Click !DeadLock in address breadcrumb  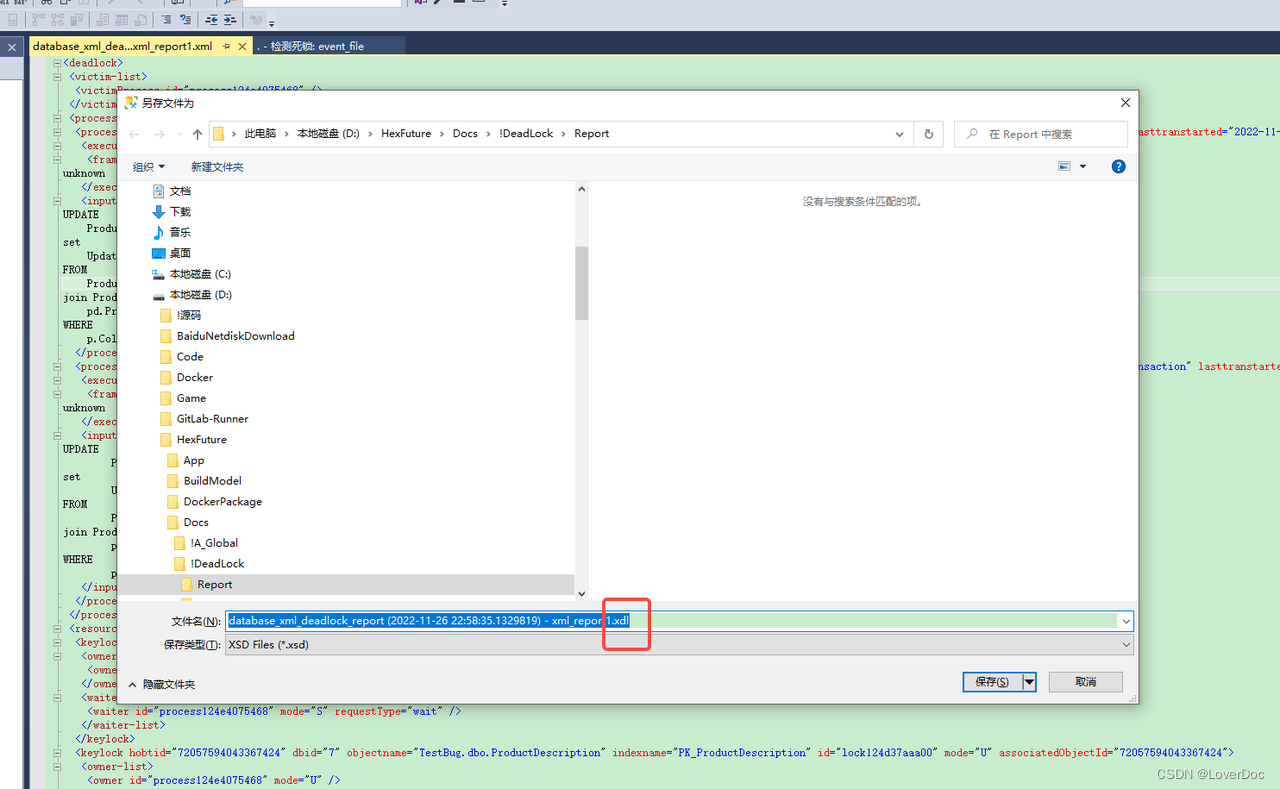click(x=526, y=134)
